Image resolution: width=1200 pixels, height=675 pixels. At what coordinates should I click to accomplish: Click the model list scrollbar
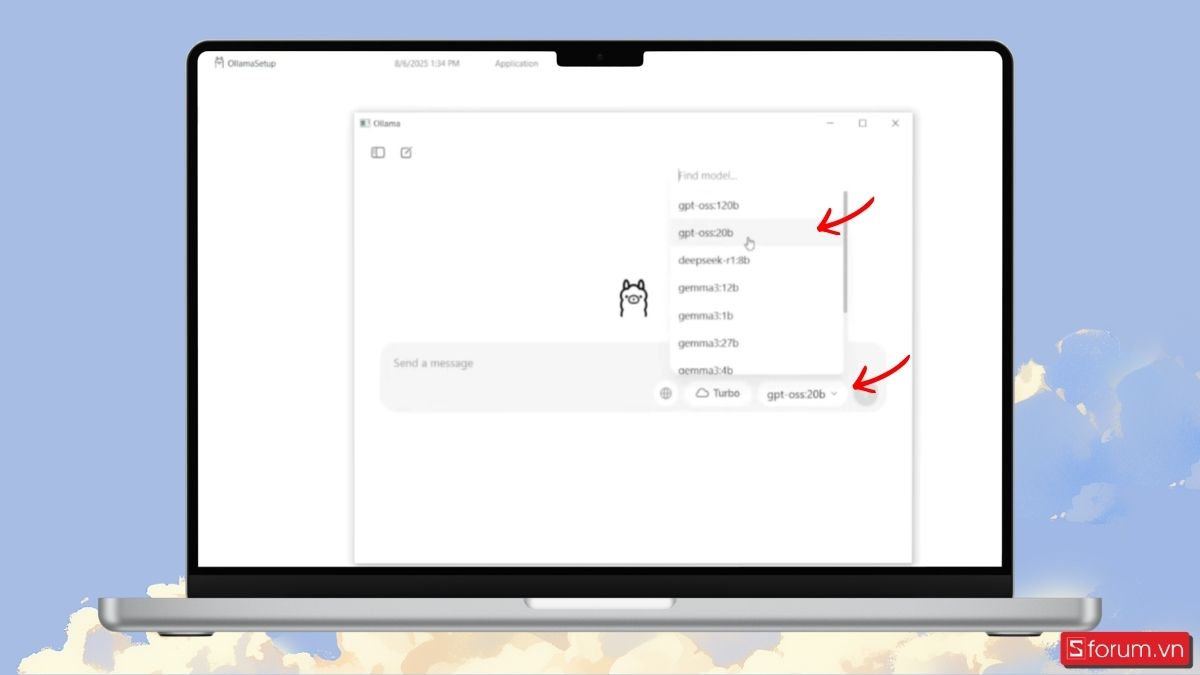tap(846, 250)
